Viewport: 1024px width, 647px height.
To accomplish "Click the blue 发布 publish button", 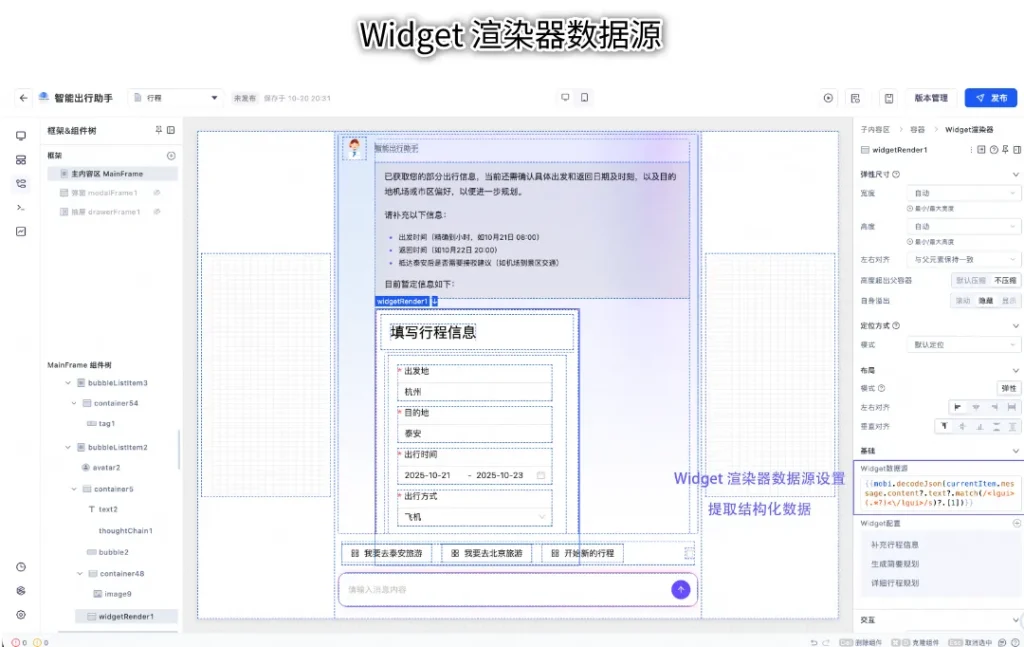I will [990, 98].
